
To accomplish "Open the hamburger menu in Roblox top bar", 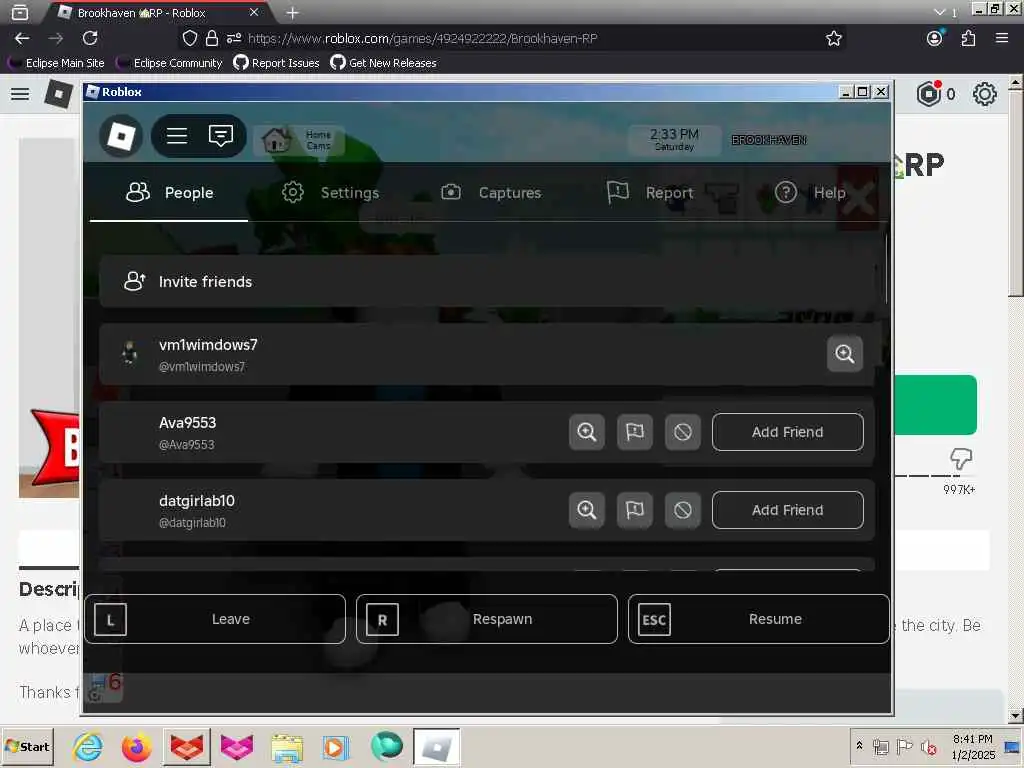I will pyautogui.click(x=177, y=136).
